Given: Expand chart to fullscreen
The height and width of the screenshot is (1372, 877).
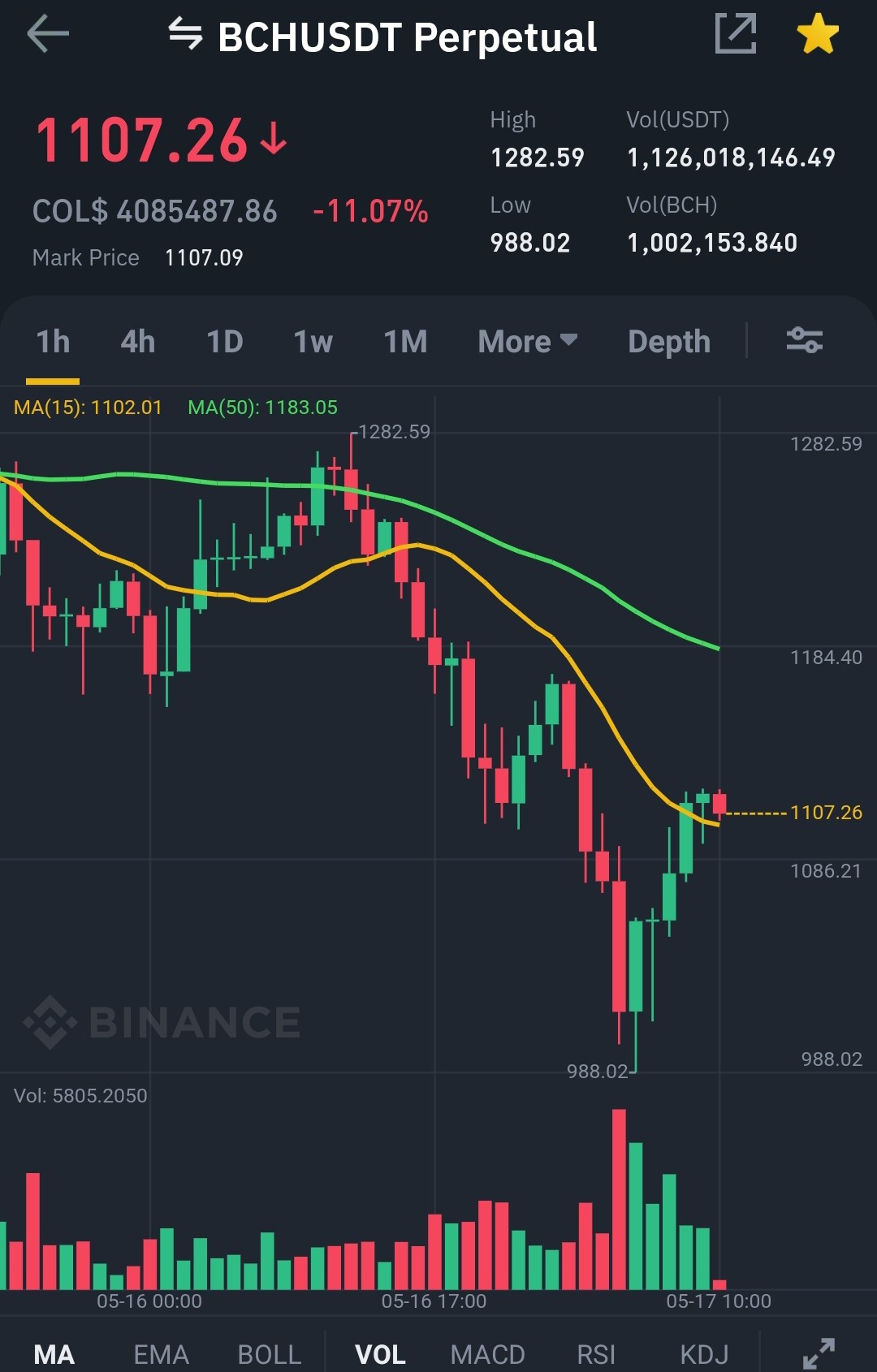Looking at the screenshot, I should pos(819,1353).
